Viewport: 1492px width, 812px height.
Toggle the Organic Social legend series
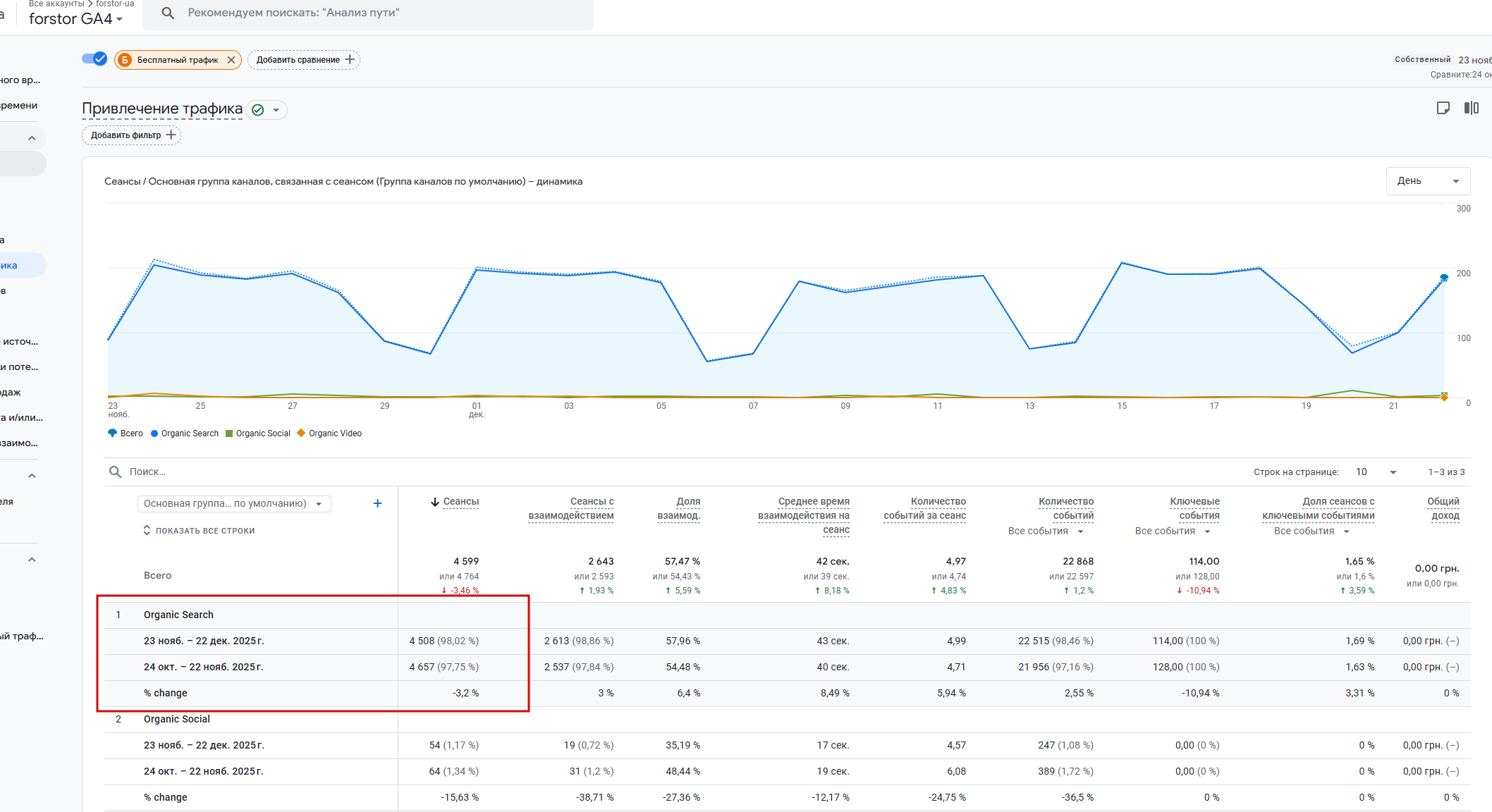click(x=258, y=433)
